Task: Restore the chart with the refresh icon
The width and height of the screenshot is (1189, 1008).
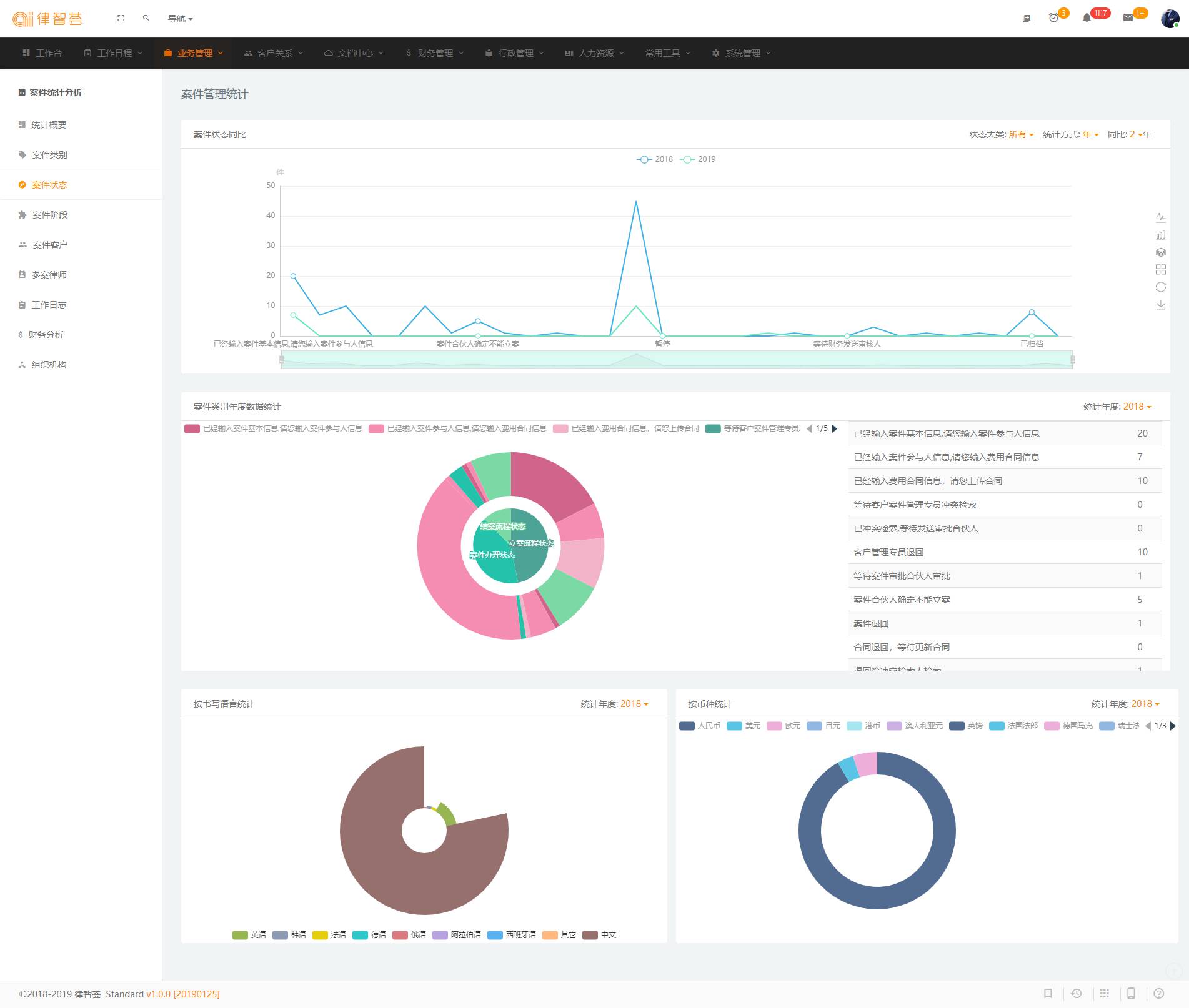Action: [x=1160, y=287]
